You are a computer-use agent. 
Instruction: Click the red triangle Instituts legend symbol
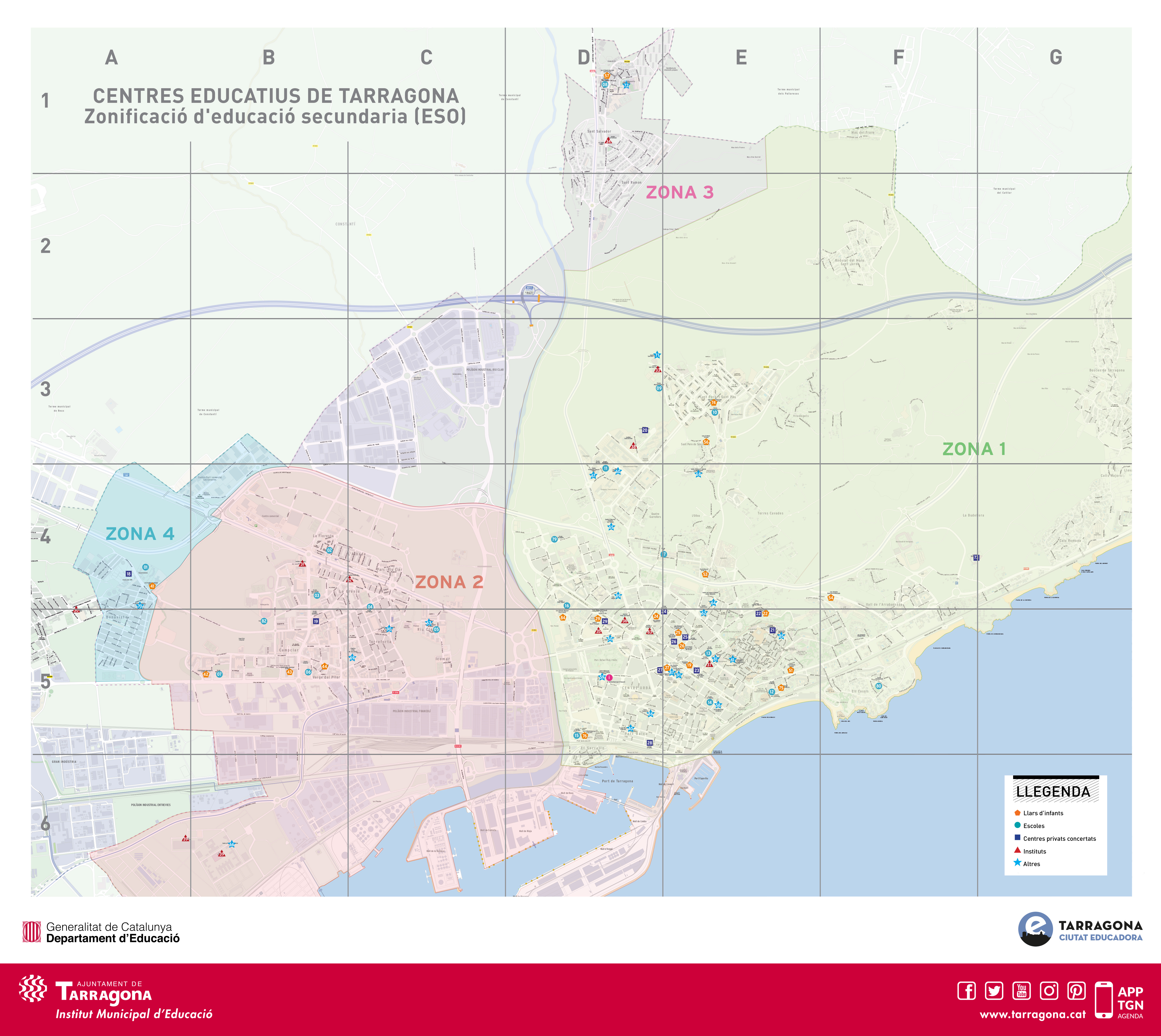tap(1017, 851)
